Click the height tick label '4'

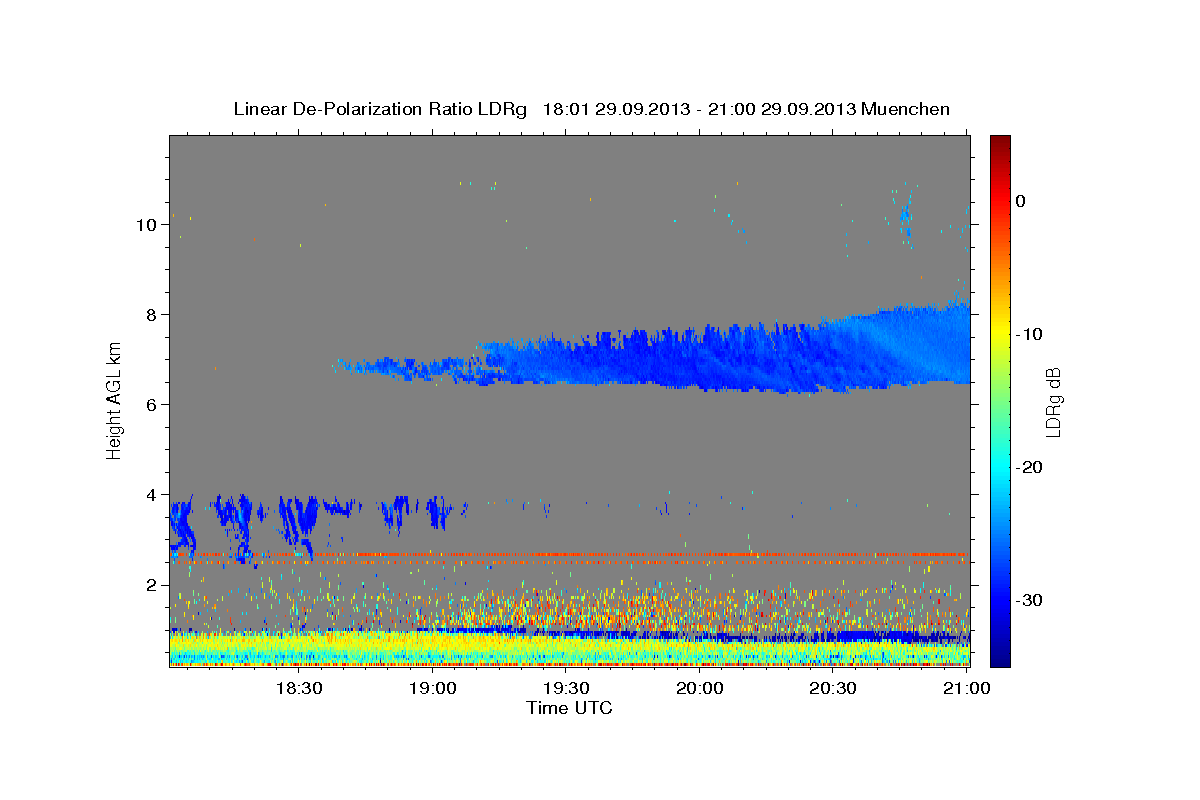coord(151,495)
